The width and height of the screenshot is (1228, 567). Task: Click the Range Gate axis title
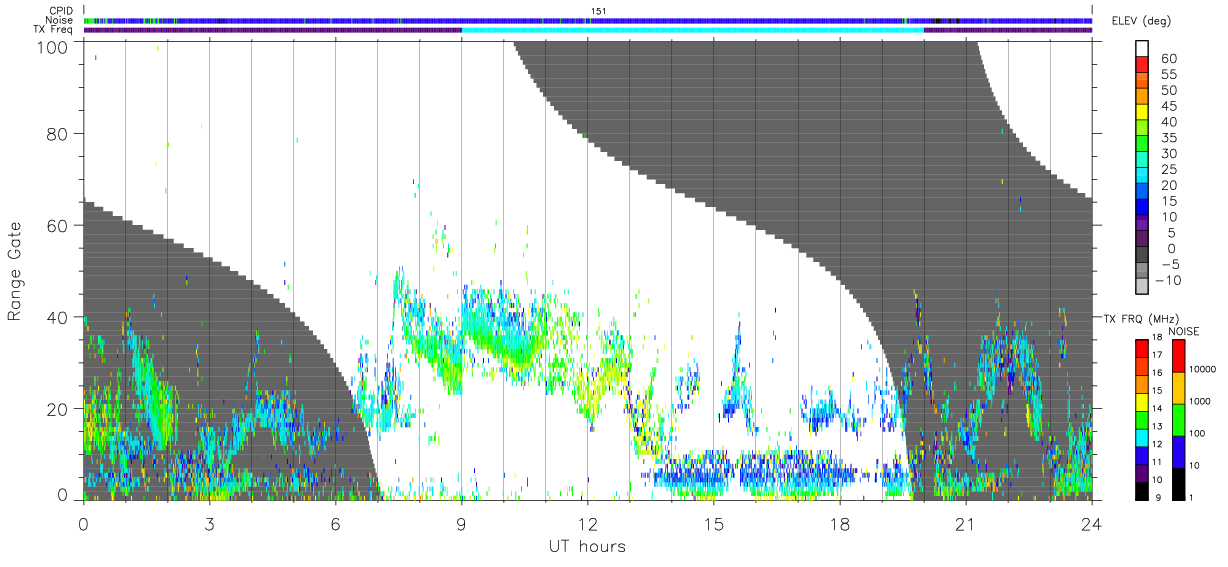15,270
